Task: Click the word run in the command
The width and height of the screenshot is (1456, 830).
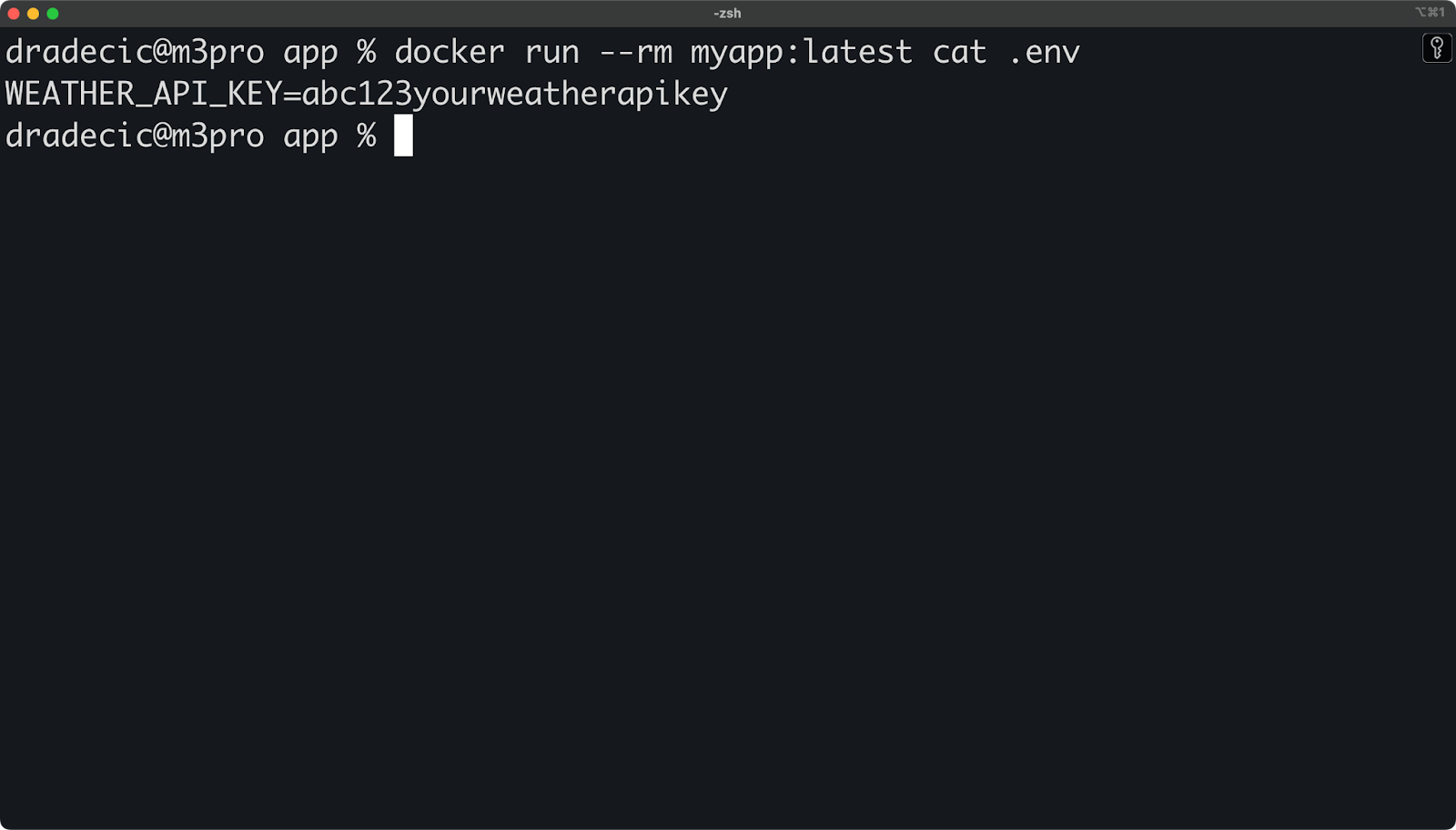Action: [551, 53]
